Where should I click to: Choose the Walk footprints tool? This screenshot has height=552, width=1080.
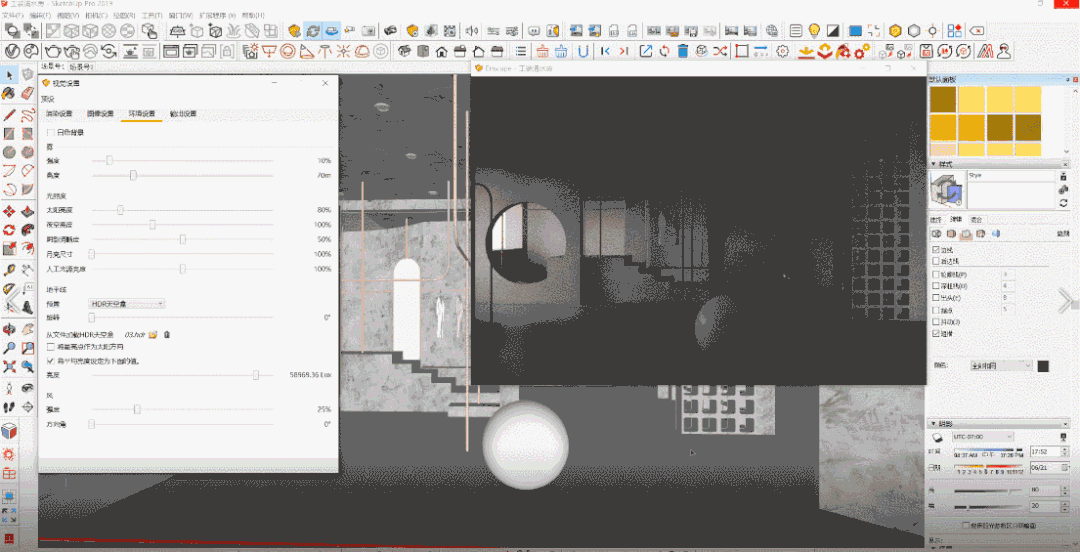point(10,407)
